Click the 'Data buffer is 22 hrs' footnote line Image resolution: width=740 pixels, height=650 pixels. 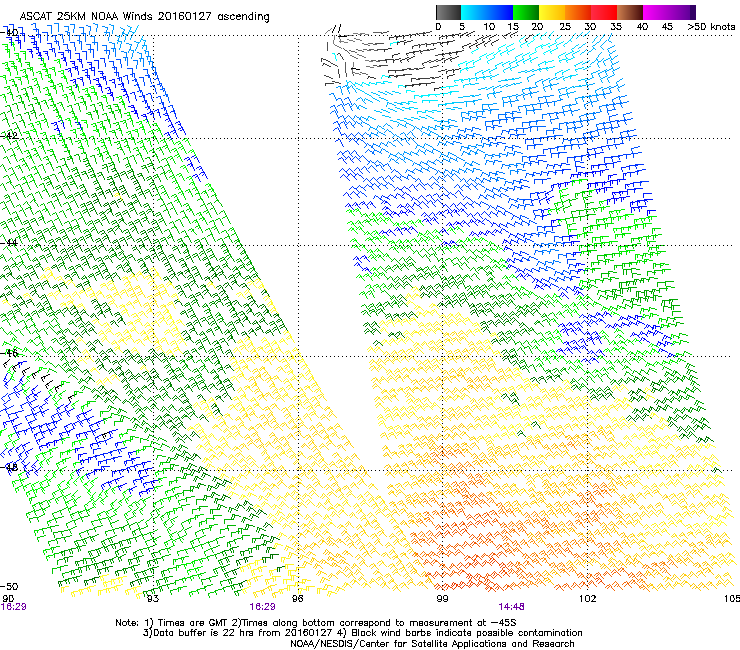point(362,633)
